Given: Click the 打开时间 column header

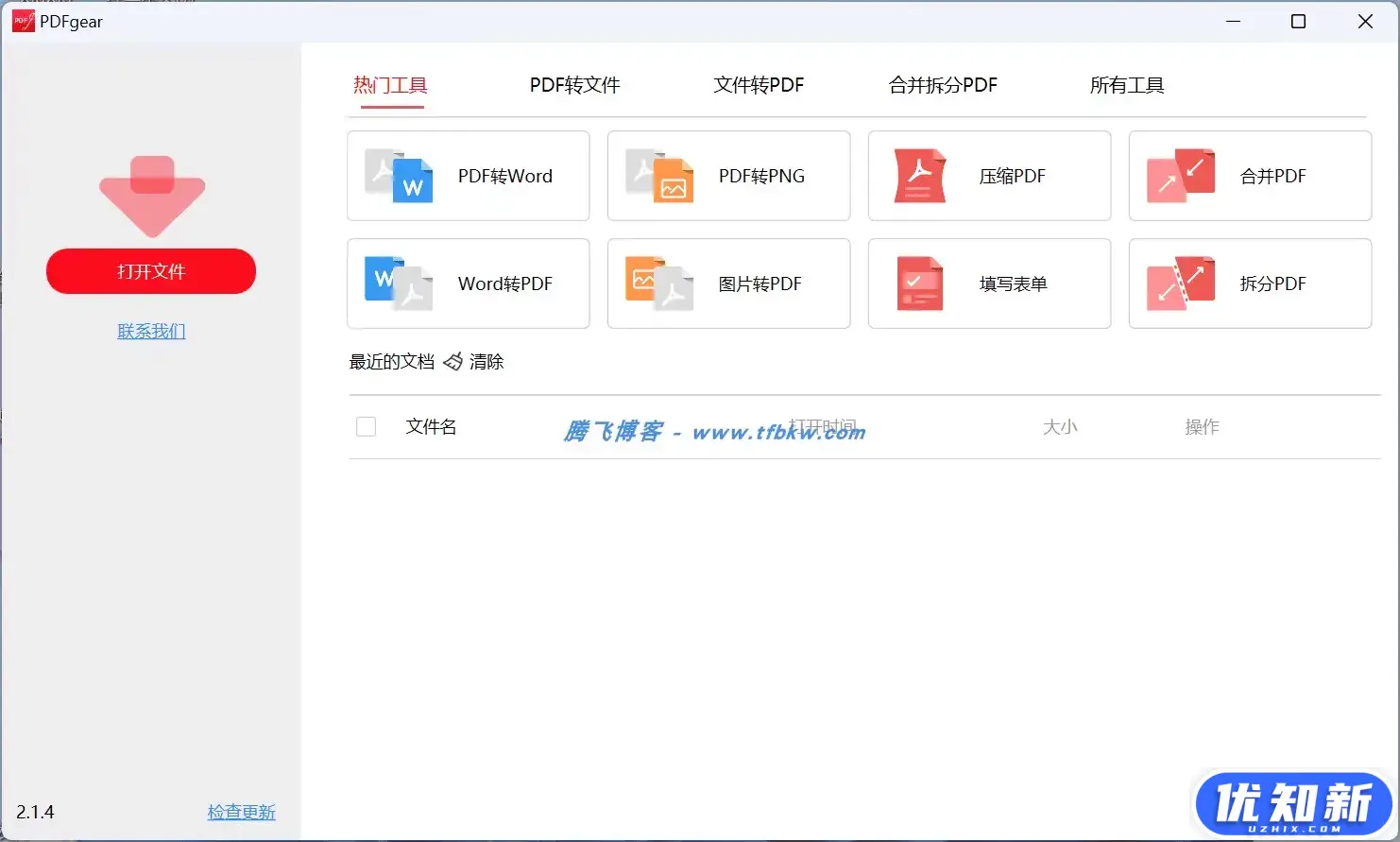Looking at the screenshot, I should tap(824, 426).
